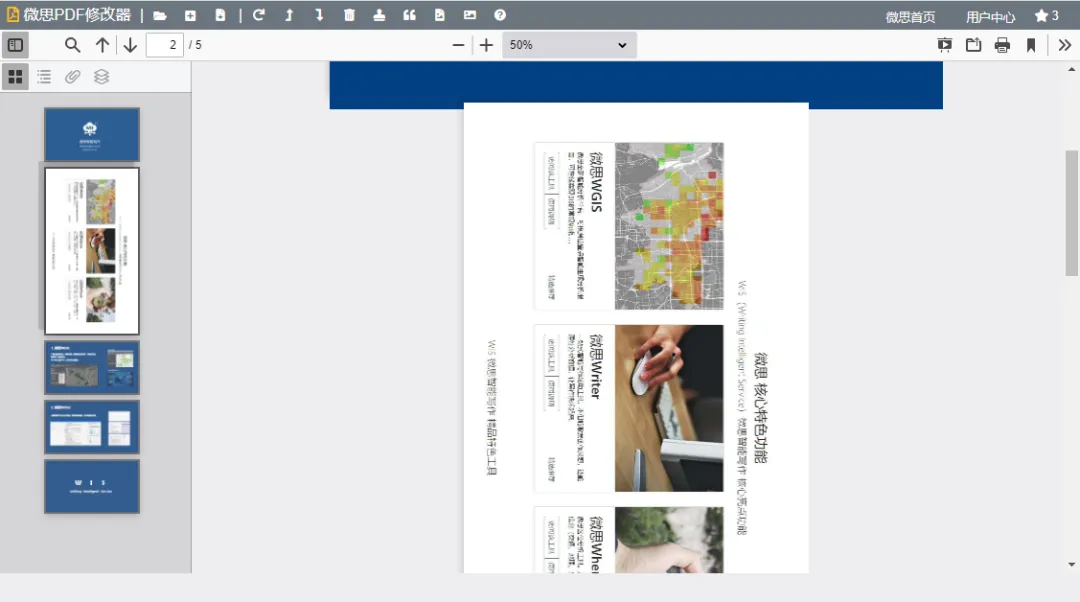This screenshot has height=602, width=1080.
Task: Show attachments paperclip tab
Action: pos(72,76)
